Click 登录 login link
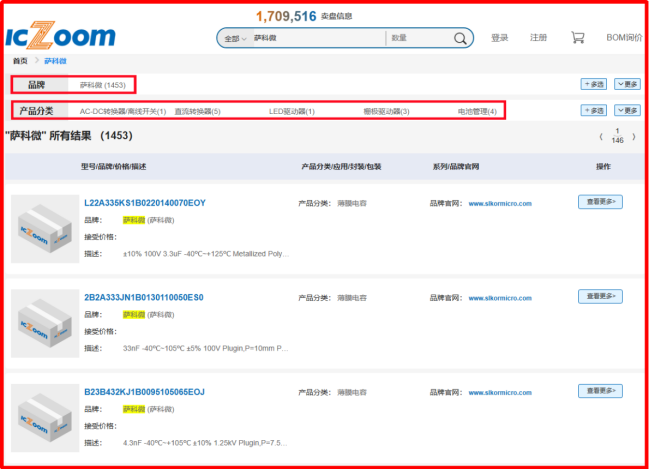Viewport: 649px width, 469px height. click(500, 38)
